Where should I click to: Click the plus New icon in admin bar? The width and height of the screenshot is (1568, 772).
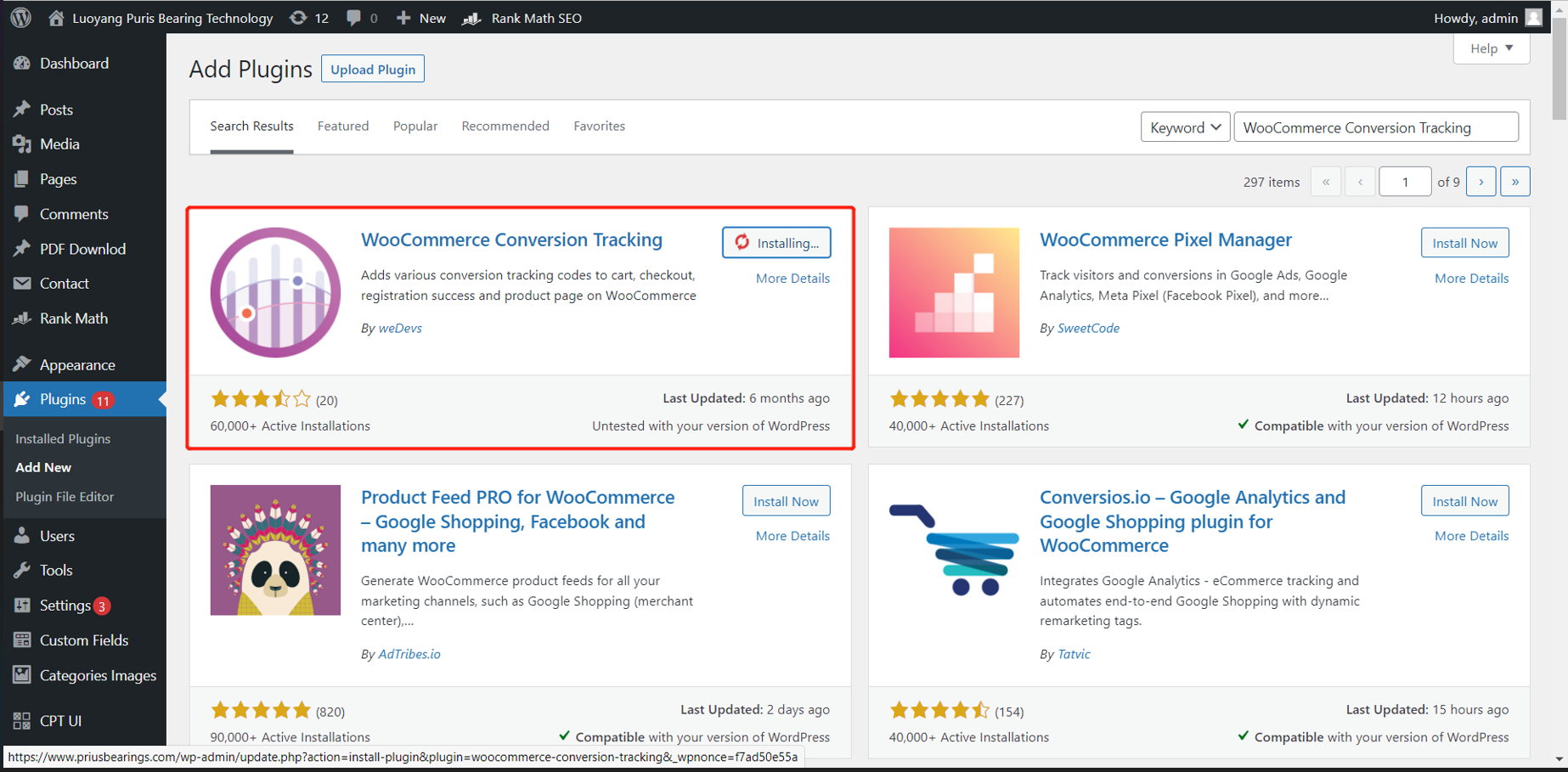click(x=403, y=18)
